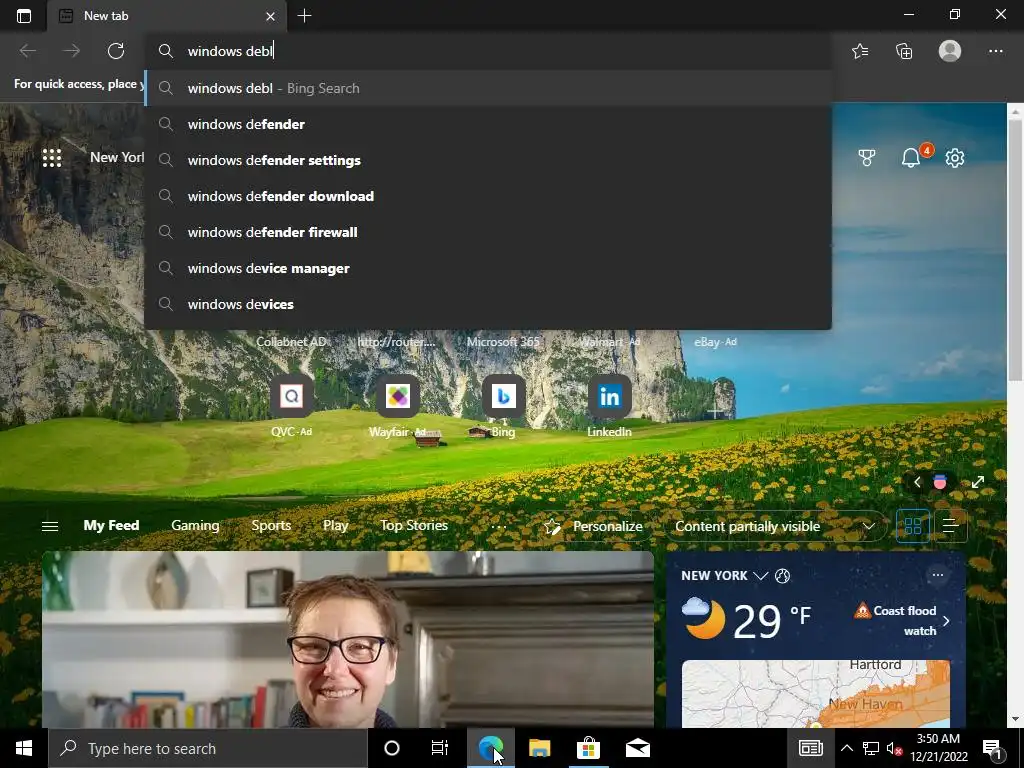1024x768 pixels.
Task: Open the app launcher grid icon
Action: click(52, 157)
